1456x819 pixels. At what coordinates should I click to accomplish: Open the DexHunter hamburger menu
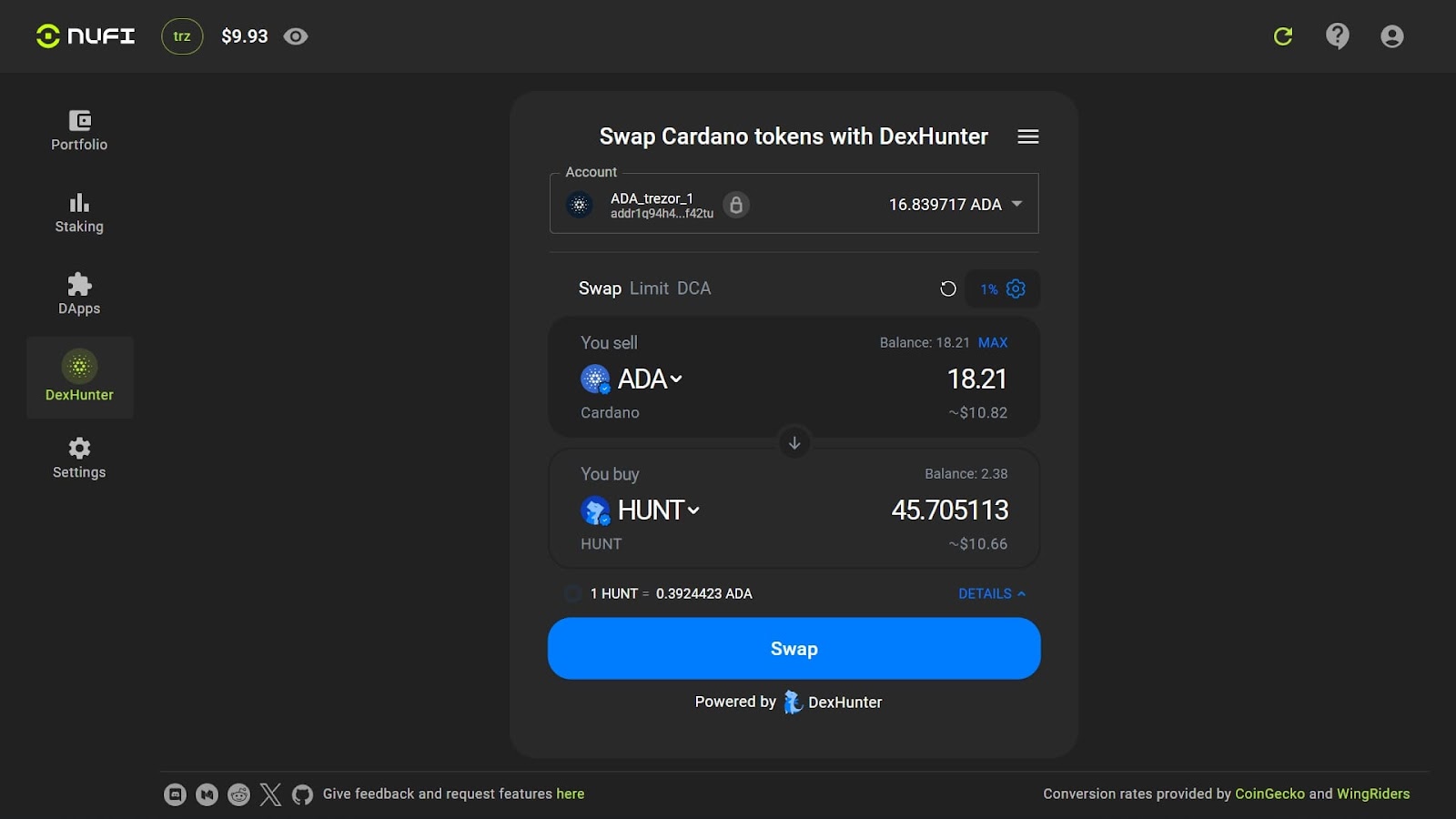(x=1028, y=136)
